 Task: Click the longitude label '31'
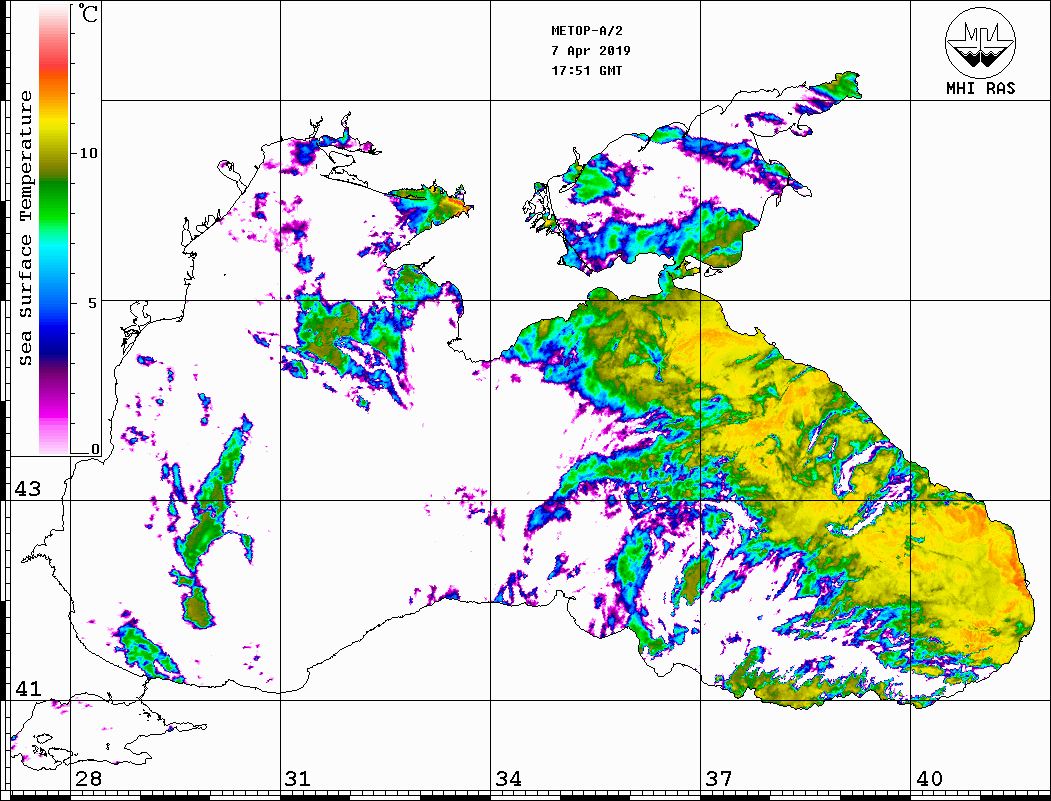click(x=298, y=778)
